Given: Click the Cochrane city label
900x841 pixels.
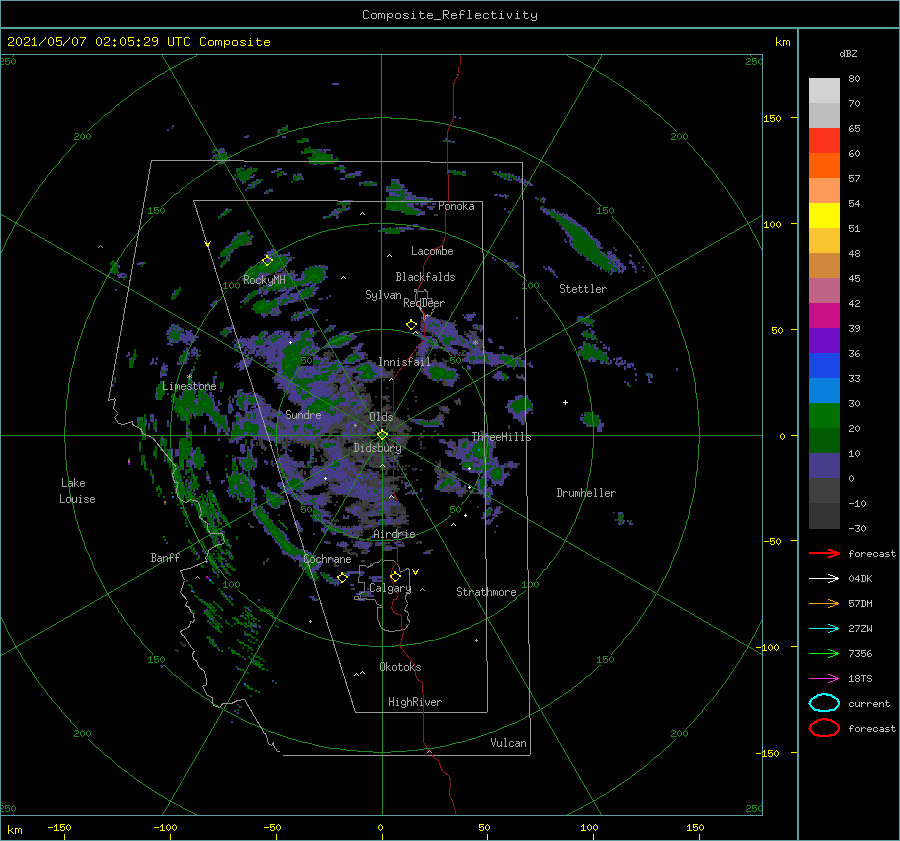Looking at the screenshot, I should (327, 559).
